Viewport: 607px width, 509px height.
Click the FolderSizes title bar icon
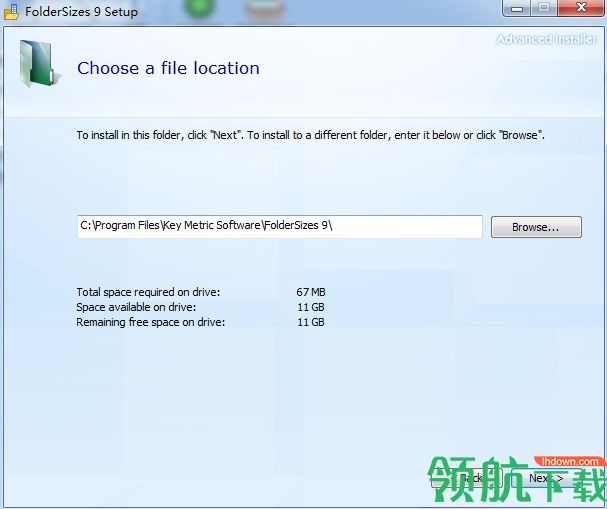click(x=11, y=11)
